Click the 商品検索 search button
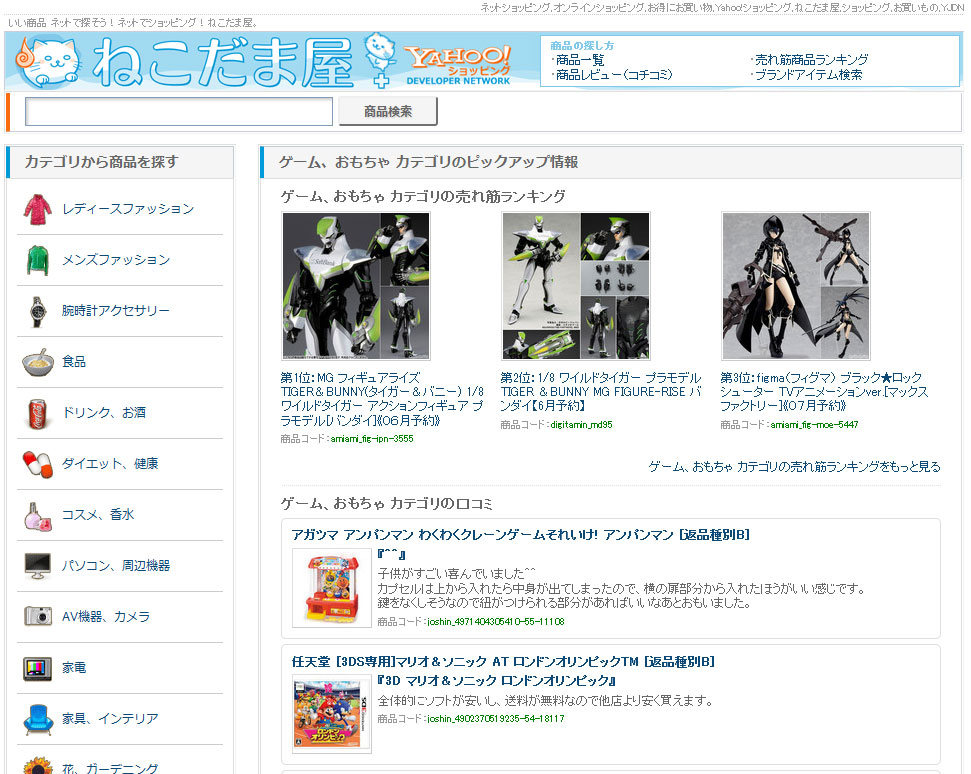The height and width of the screenshot is (774, 971). coord(388,111)
